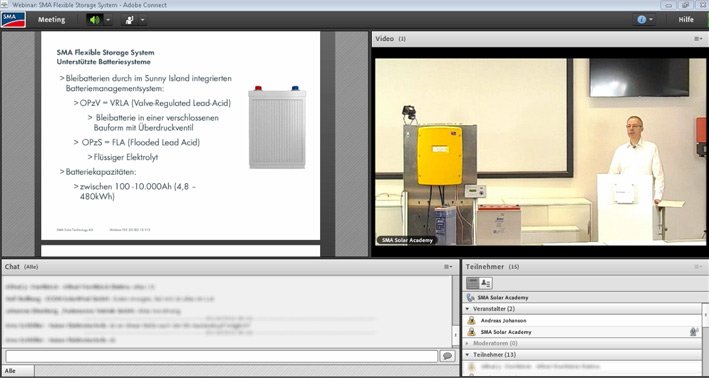The height and width of the screenshot is (378, 709).
Task: Open the raise-hand status options dropdown arrow
Action: (x=142, y=20)
